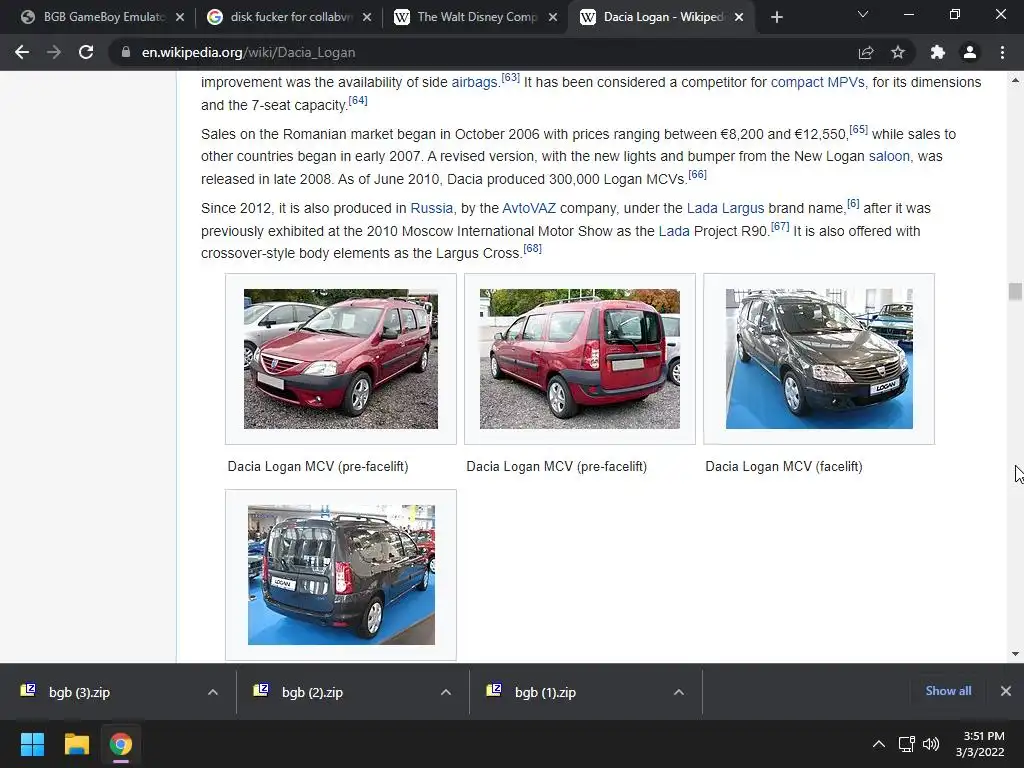Screen dimensions: 1024x768
Task: Open File Explorer from taskbar
Action: 76,744
